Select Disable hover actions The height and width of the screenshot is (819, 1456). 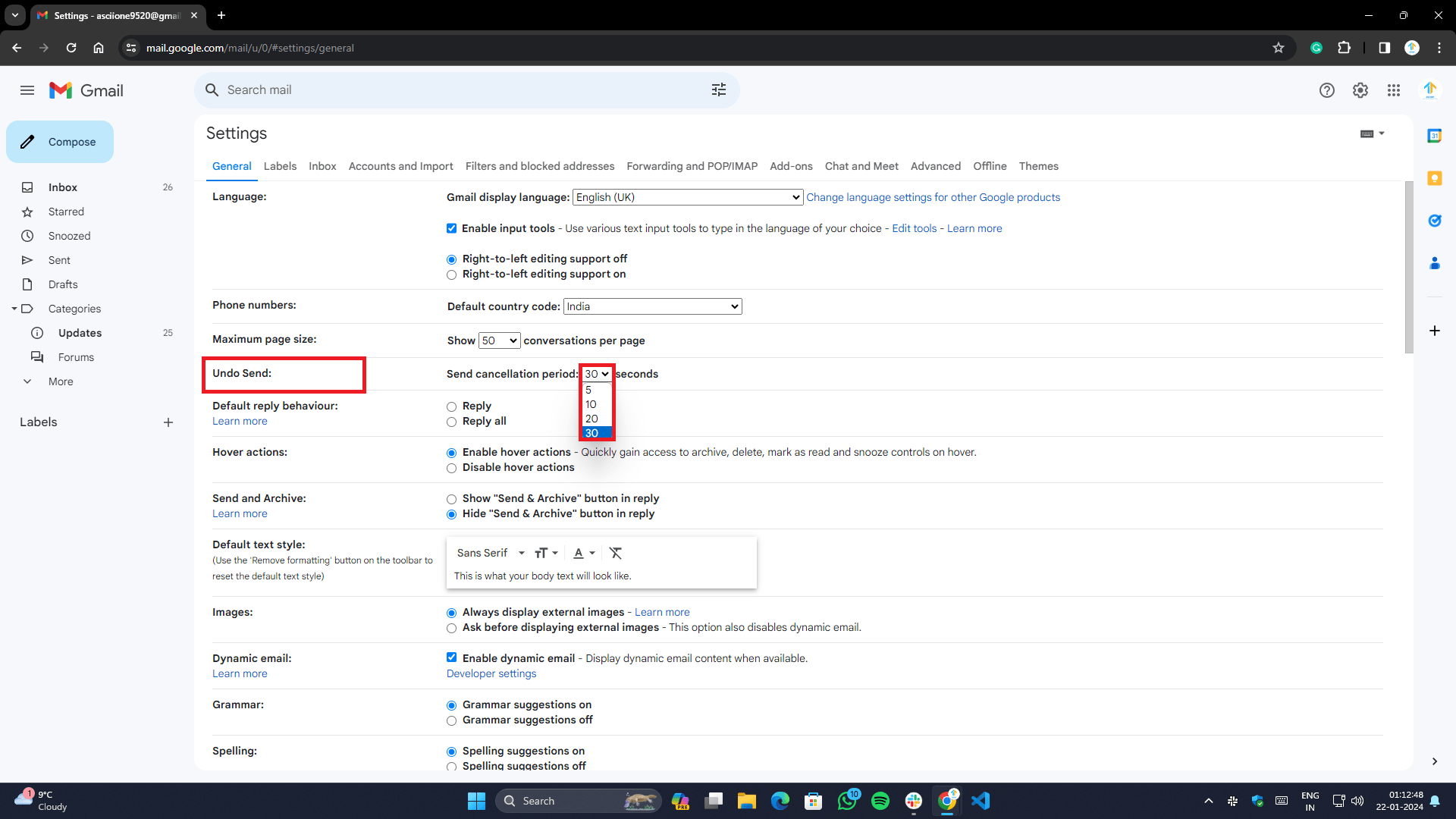tap(451, 468)
